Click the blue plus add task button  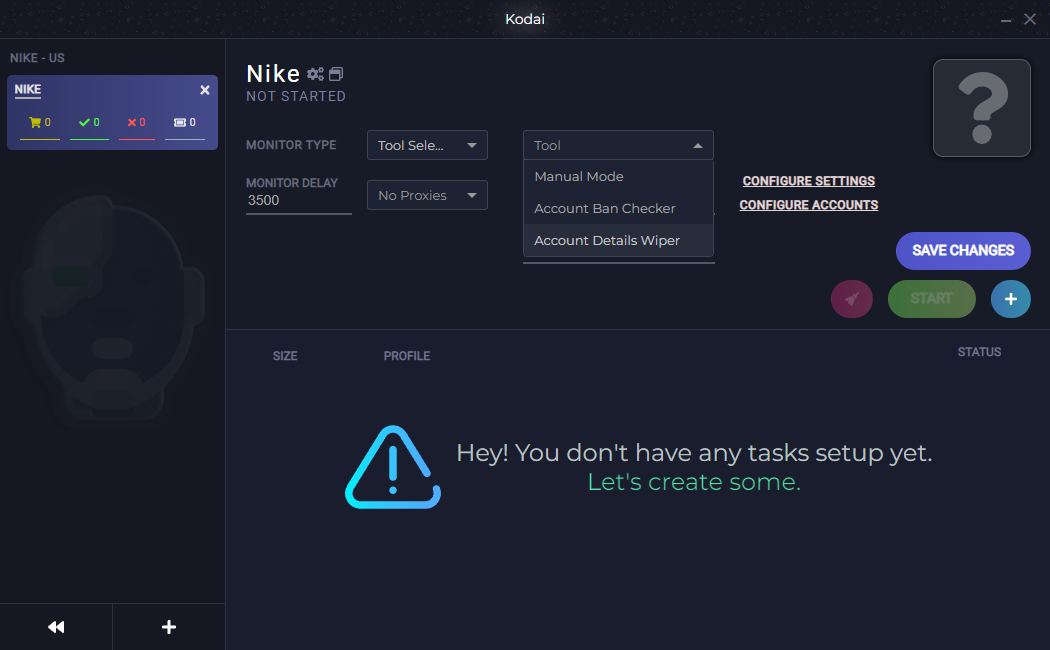coord(1010,299)
